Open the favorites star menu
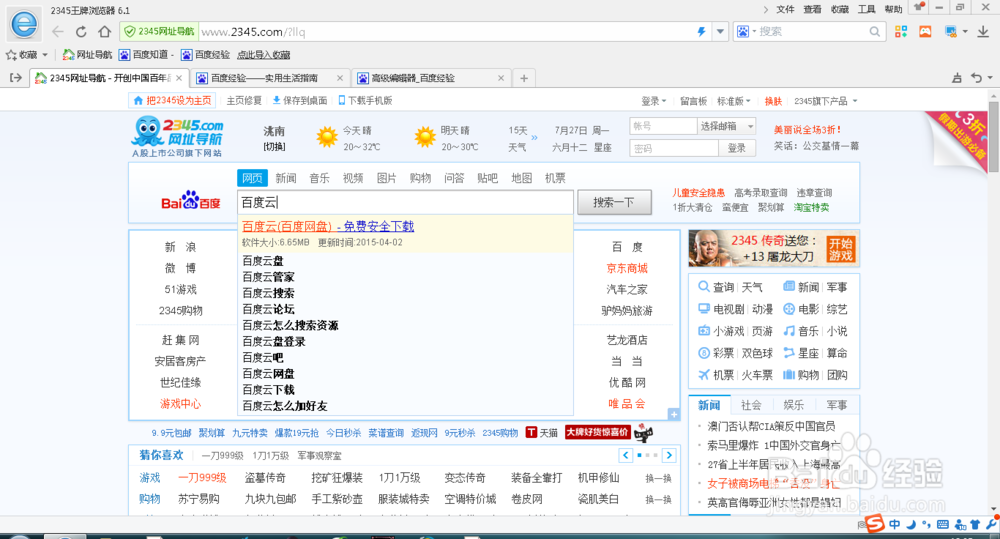Viewport: 1000px width, 539px height. point(27,55)
